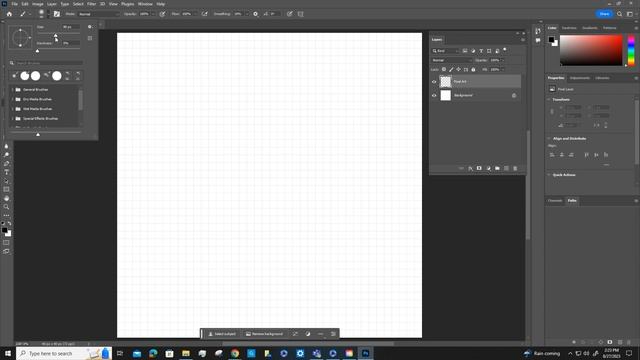Click the Share button

coord(604,14)
